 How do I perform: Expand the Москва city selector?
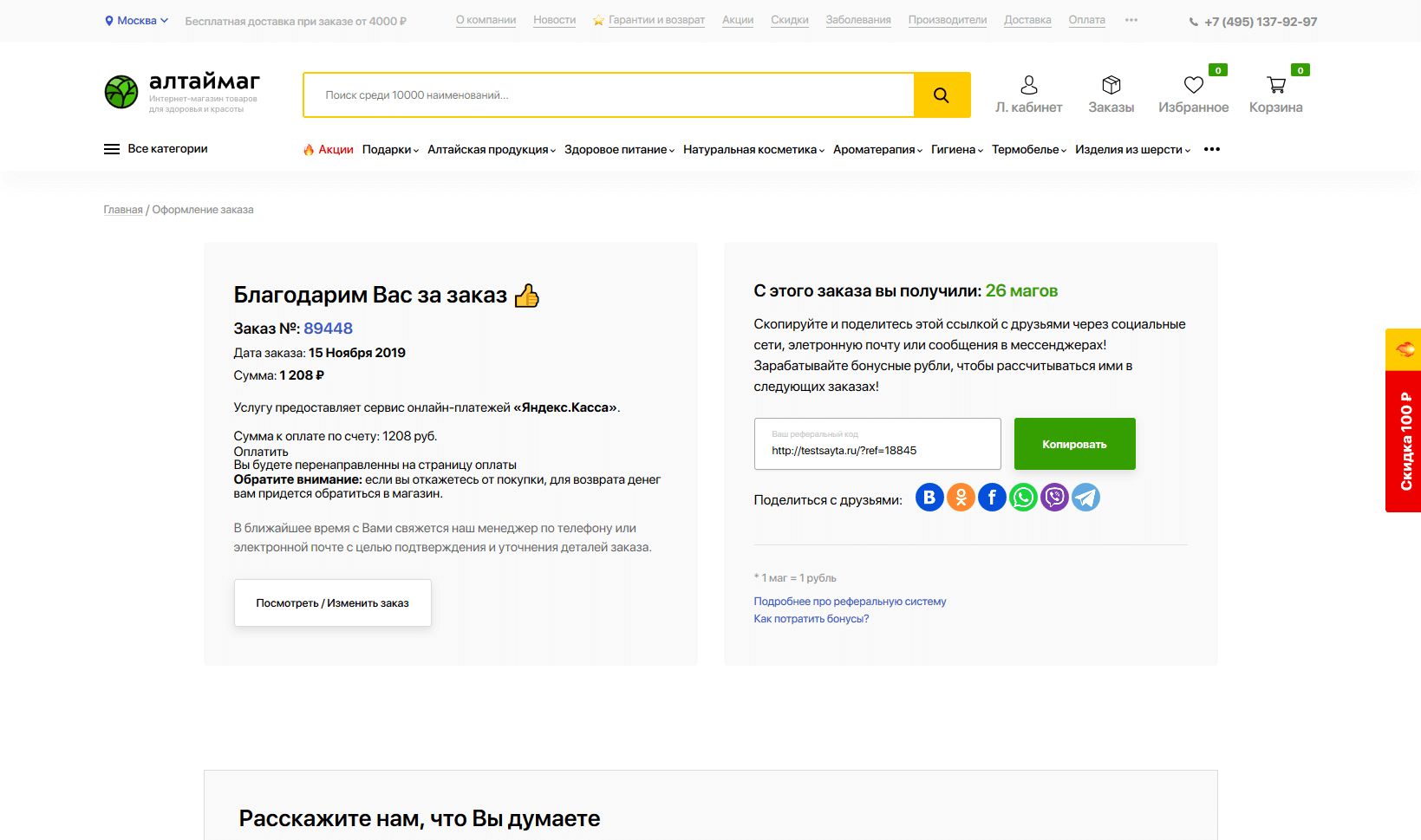136,21
